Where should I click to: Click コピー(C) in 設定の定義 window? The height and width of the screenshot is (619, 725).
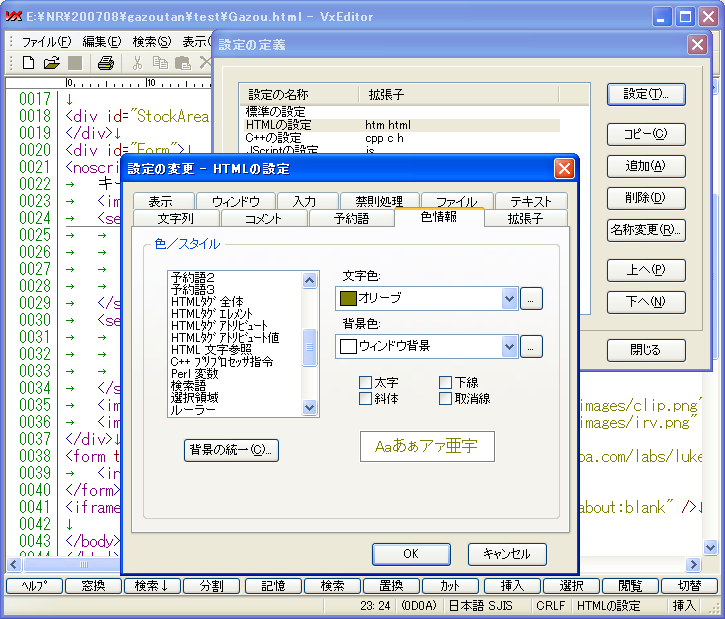(x=646, y=134)
